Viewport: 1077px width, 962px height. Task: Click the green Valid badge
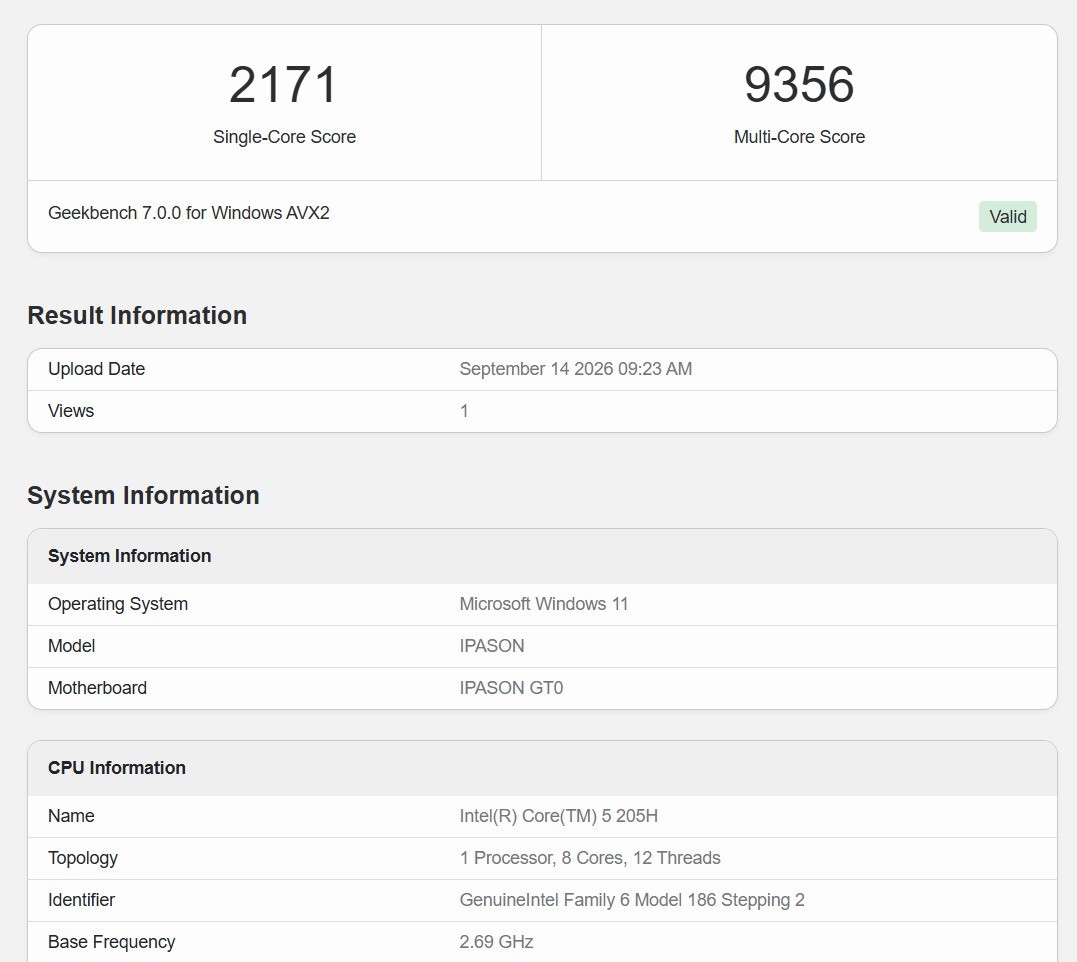[x=1007, y=217]
